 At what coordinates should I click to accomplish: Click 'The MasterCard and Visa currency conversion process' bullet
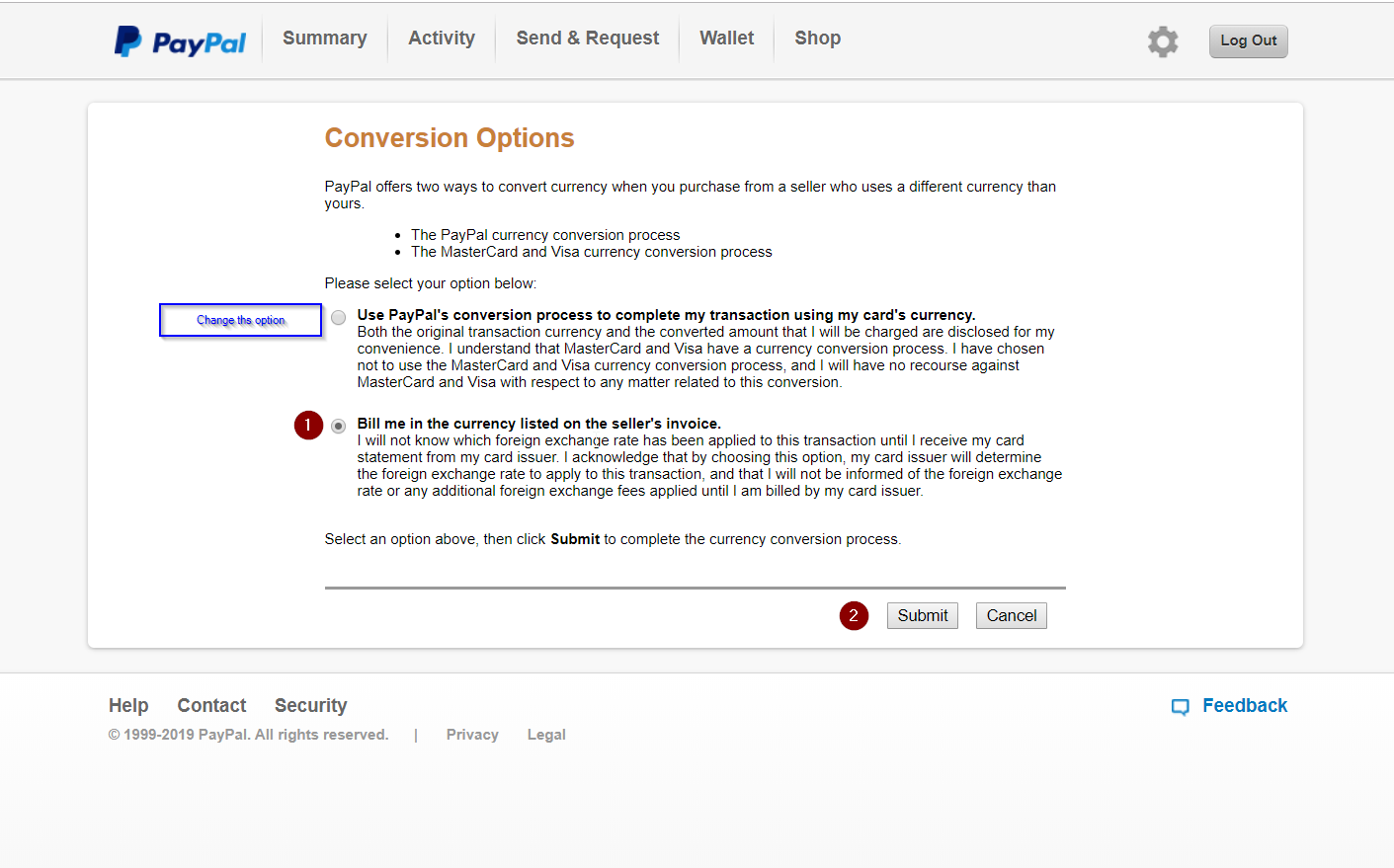[x=592, y=252]
